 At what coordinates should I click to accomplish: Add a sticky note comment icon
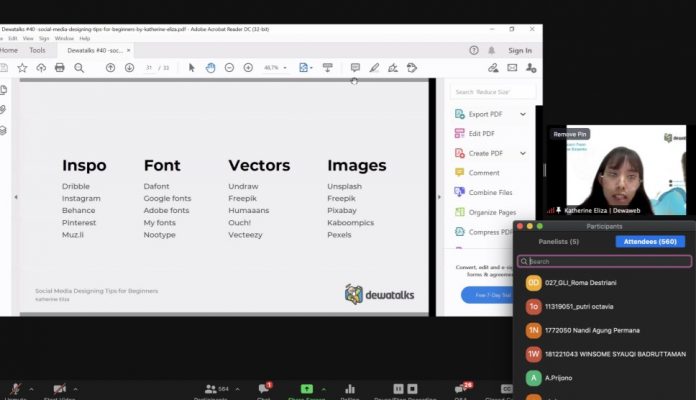pos(355,67)
